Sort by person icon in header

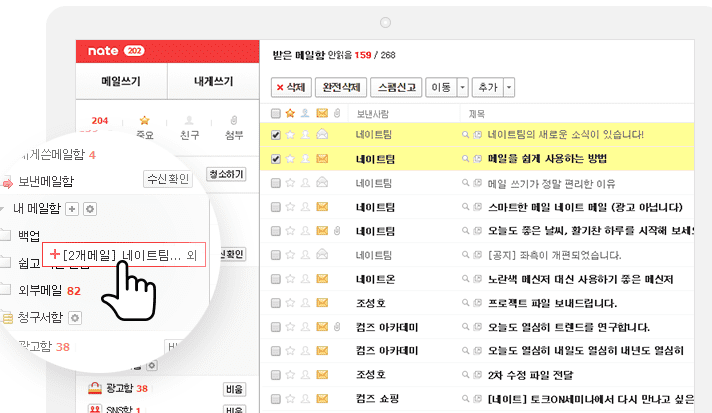pyautogui.click(x=305, y=113)
